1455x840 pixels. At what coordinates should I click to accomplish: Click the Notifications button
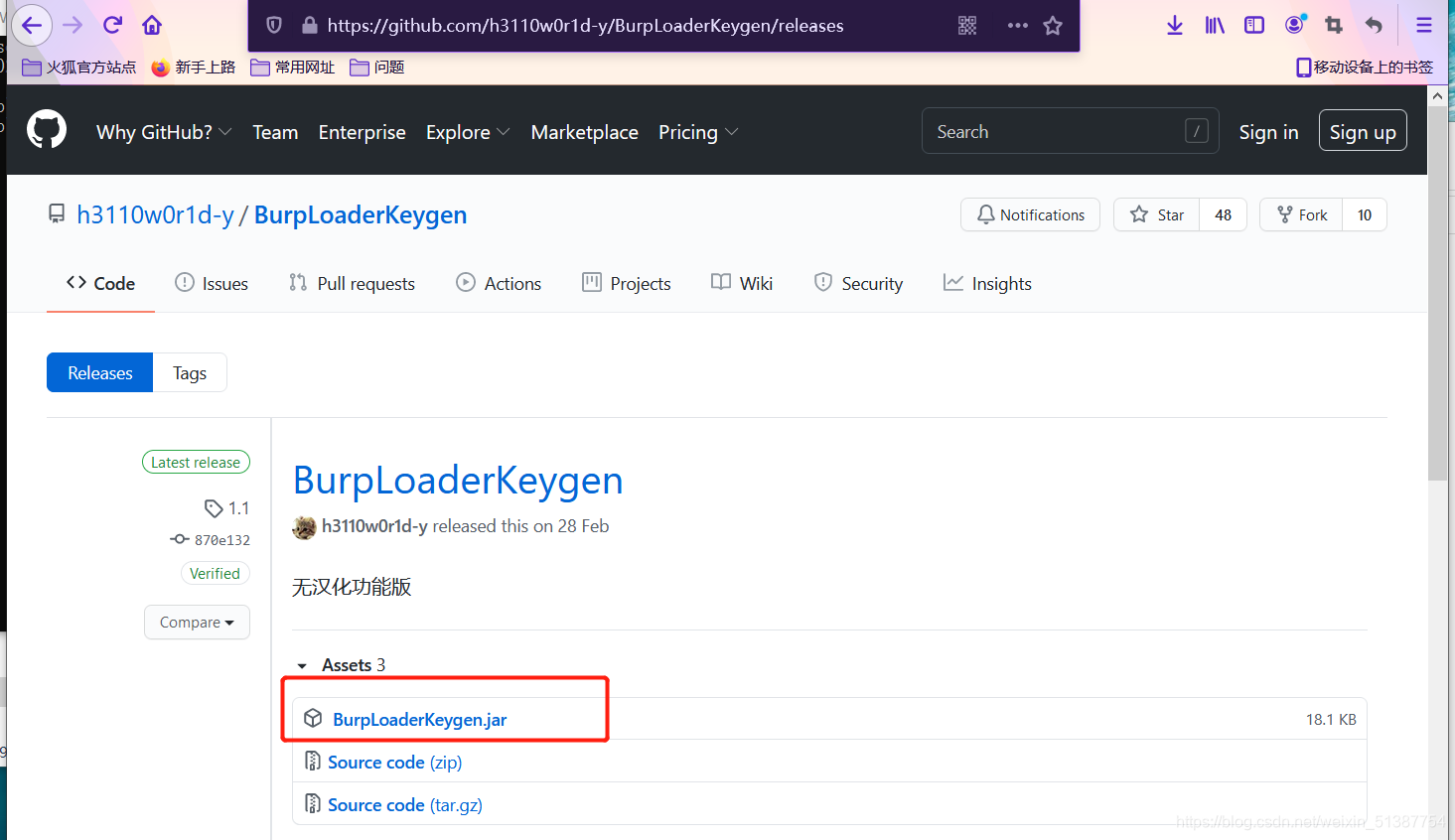[1030, 214]
